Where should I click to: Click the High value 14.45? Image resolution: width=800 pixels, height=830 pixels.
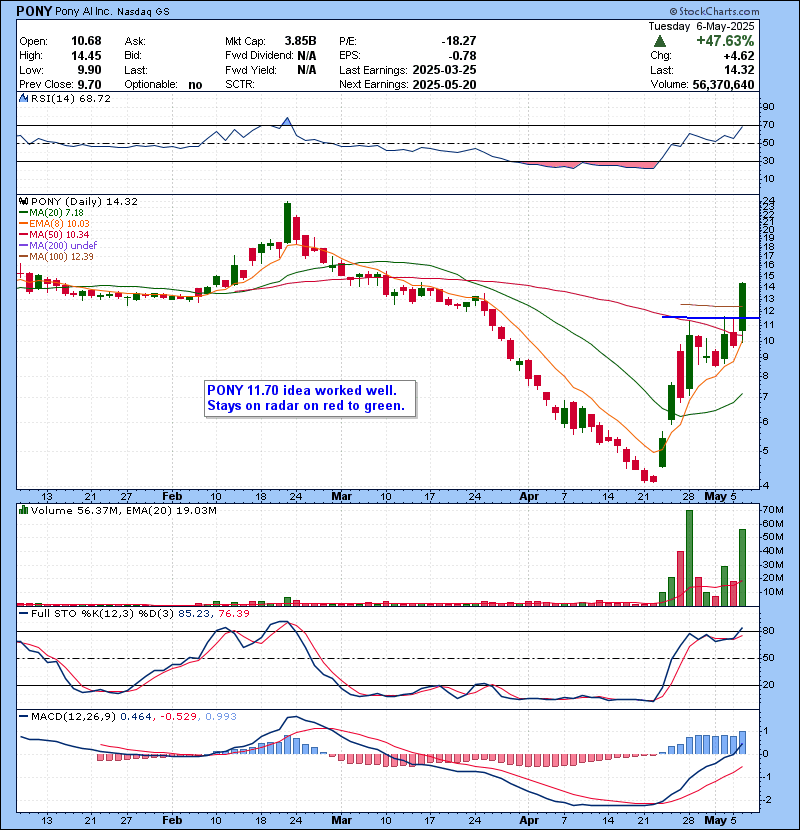pyautogui.click(x=86, y=56)
